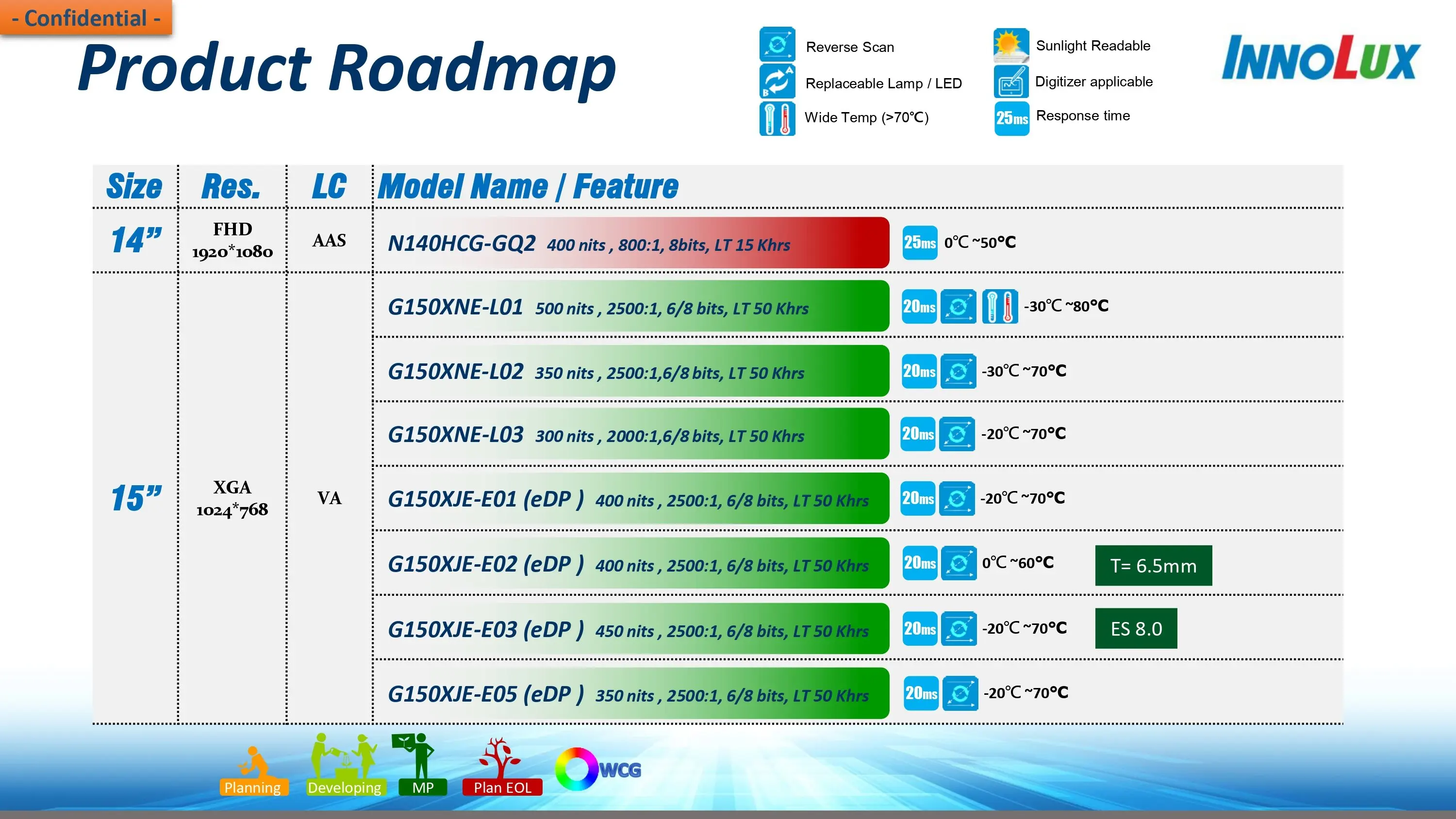Click the Confidential orange banner

(86, 18)
